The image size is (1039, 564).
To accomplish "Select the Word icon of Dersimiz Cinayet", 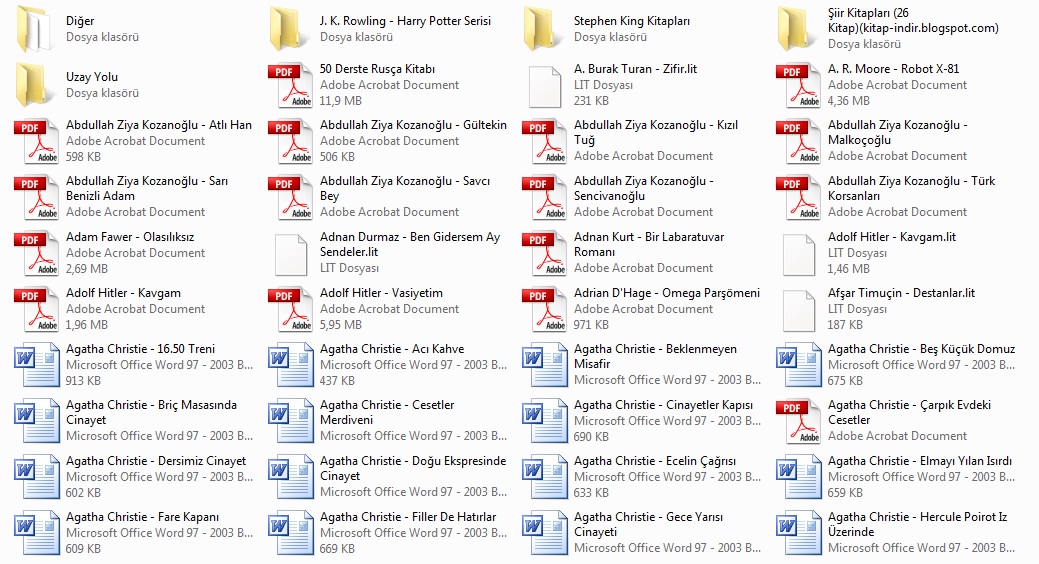I will click(36, 477).
